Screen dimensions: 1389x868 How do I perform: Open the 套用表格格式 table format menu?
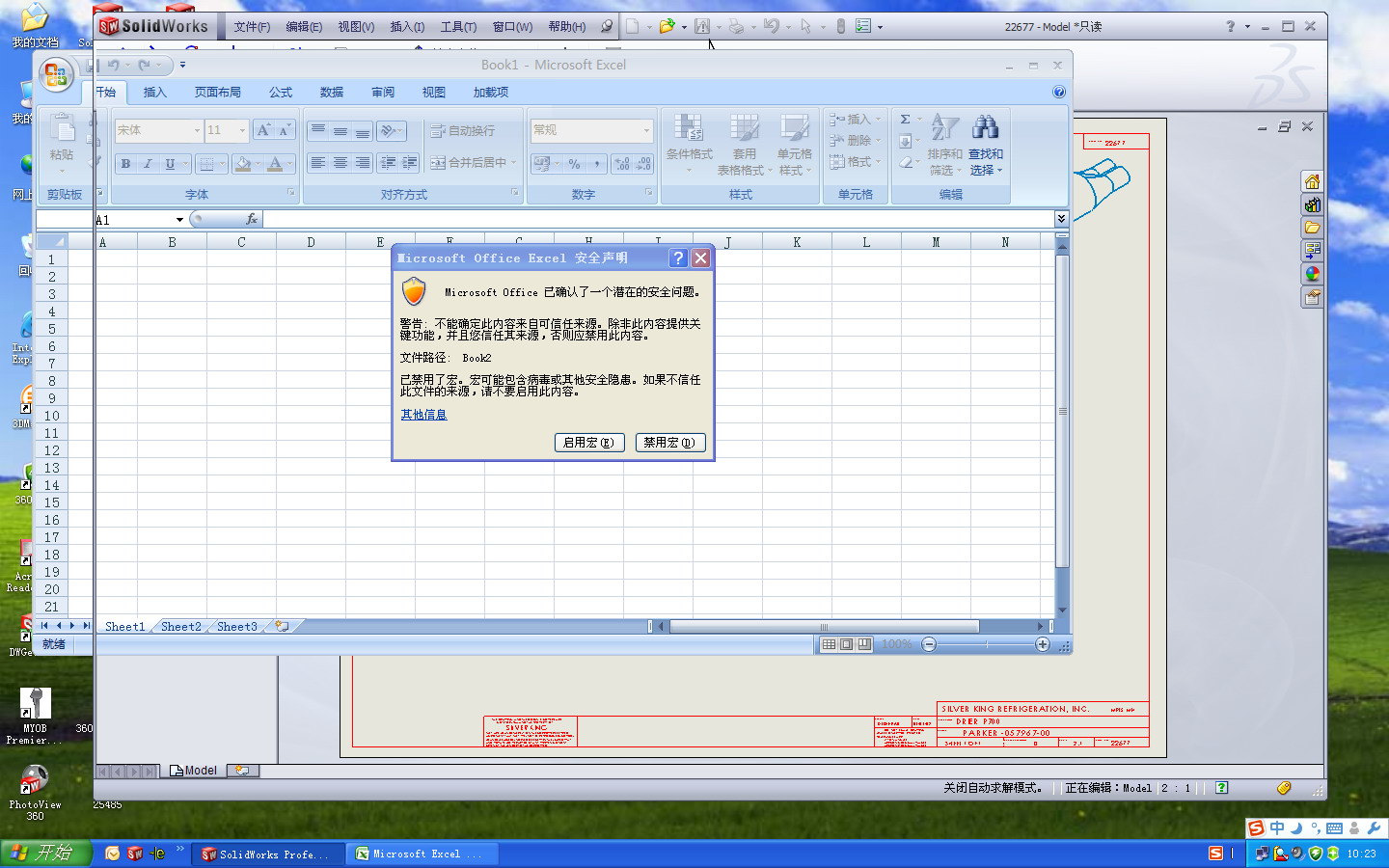(744, 145)
